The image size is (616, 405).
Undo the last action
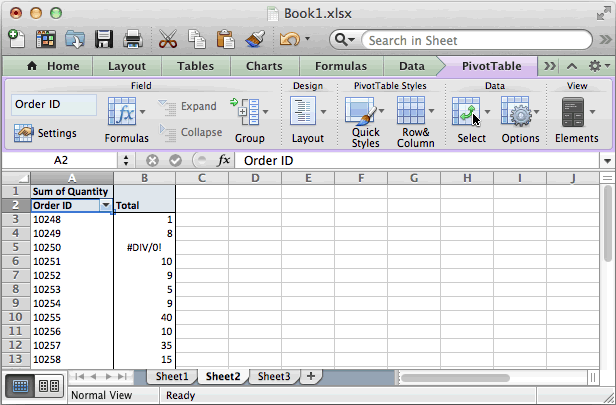(x=290, y=39)
